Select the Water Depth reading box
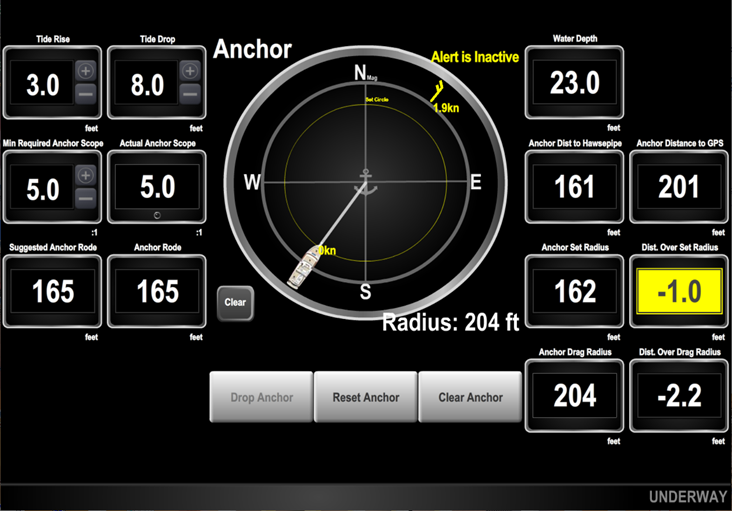This screenshot has height=511, width=732. [575, 84]
